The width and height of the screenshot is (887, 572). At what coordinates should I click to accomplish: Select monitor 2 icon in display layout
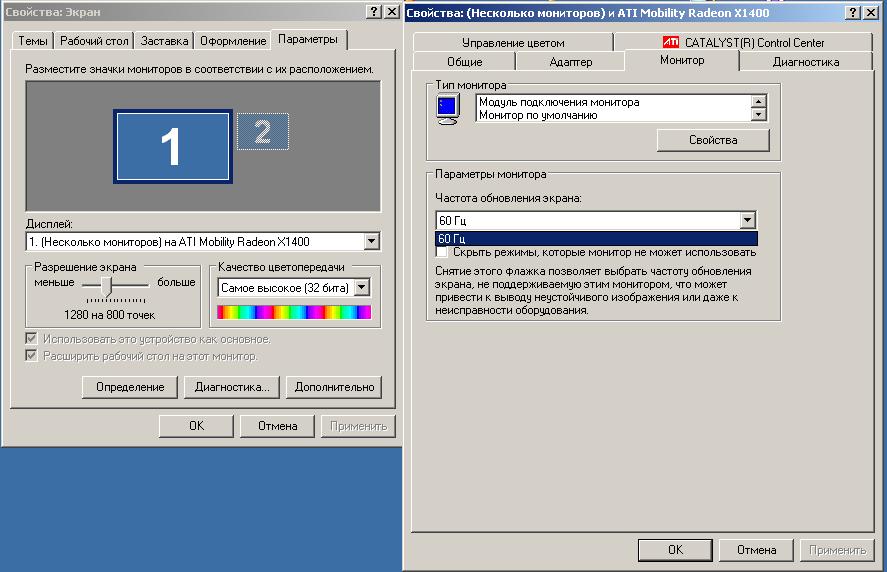[262, 131]
